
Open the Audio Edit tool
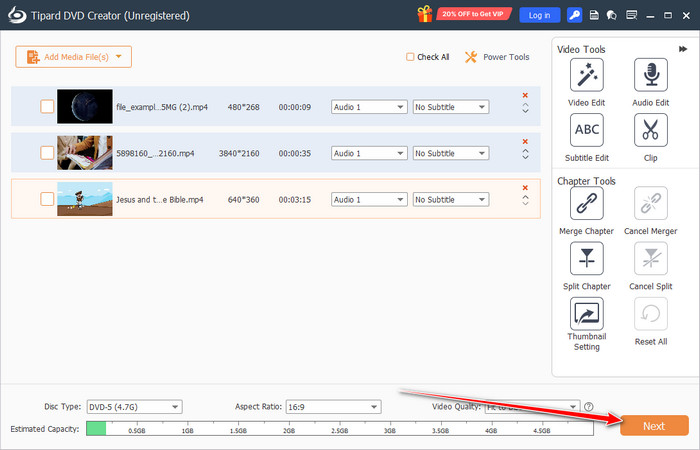650,75
